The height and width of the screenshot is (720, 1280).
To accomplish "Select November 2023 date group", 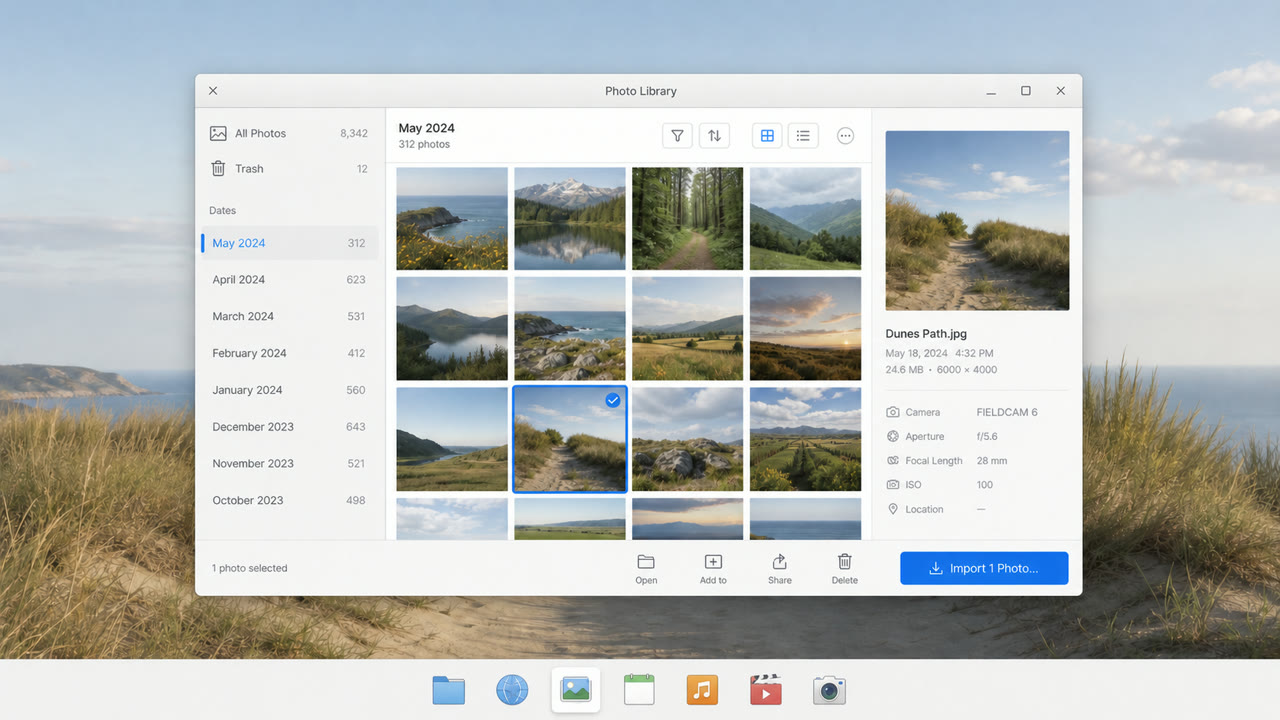I will [x=290, y=464].
